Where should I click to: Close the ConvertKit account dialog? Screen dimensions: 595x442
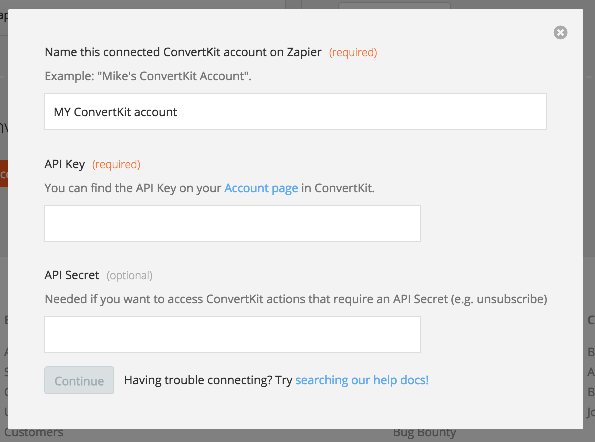[560, 33]
